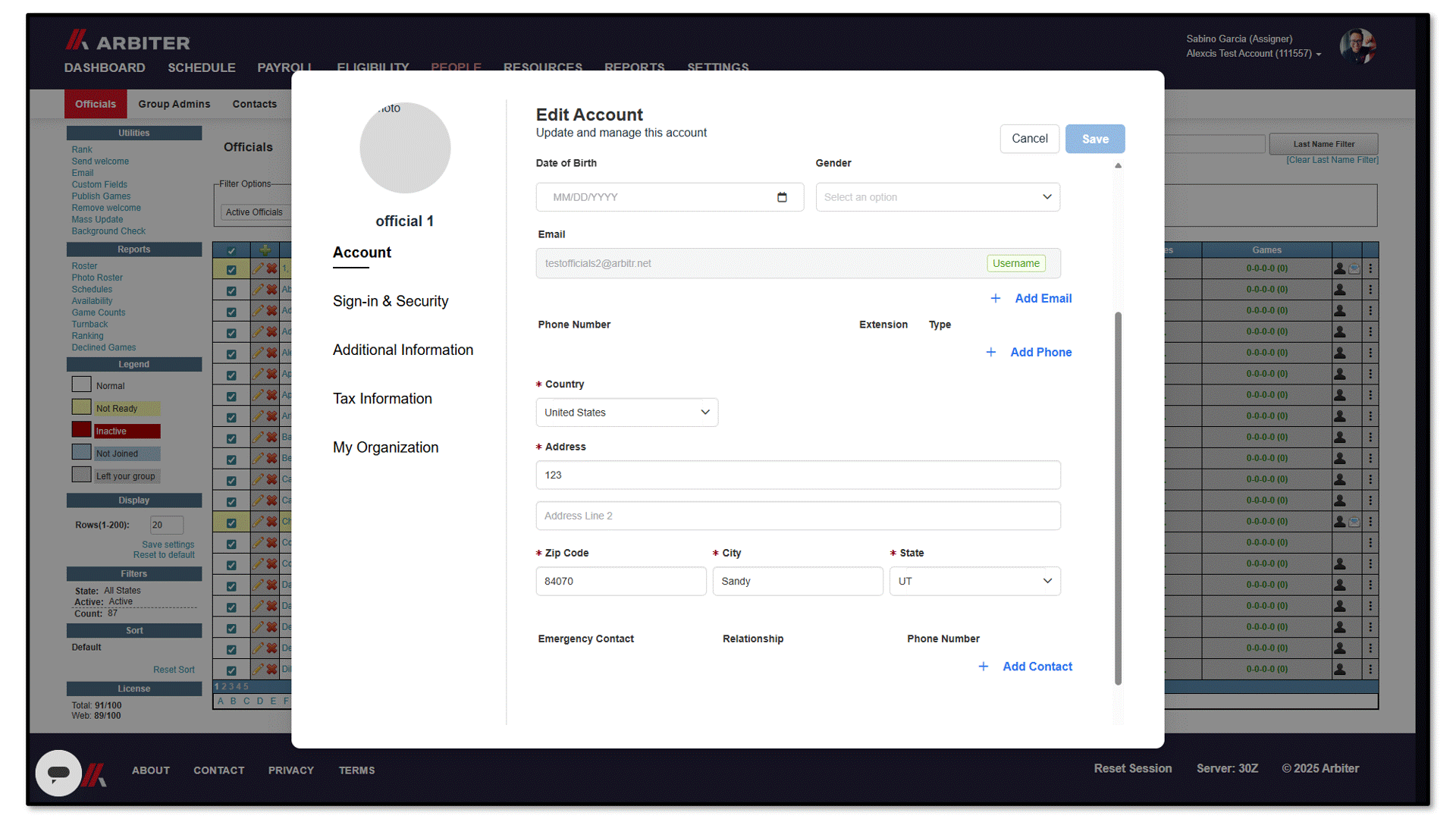Click plus icon beside Add Contact
Viewport: 1456px width, 819px height.
(984, 667)
